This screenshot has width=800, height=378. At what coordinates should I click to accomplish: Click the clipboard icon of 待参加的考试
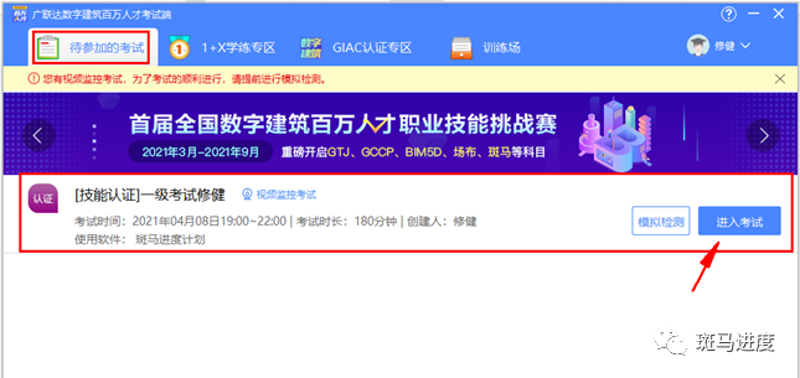[x=49, y=47]
